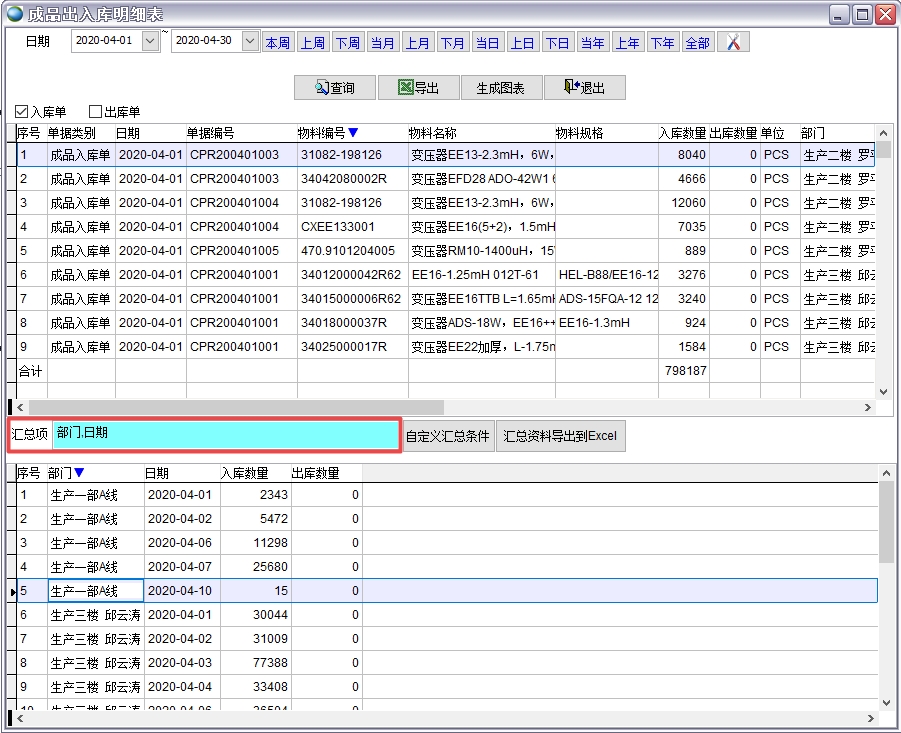Choose the 当年 date range shortcut
The height and width of the screenshot is (733, 901).
click(592, 43)
